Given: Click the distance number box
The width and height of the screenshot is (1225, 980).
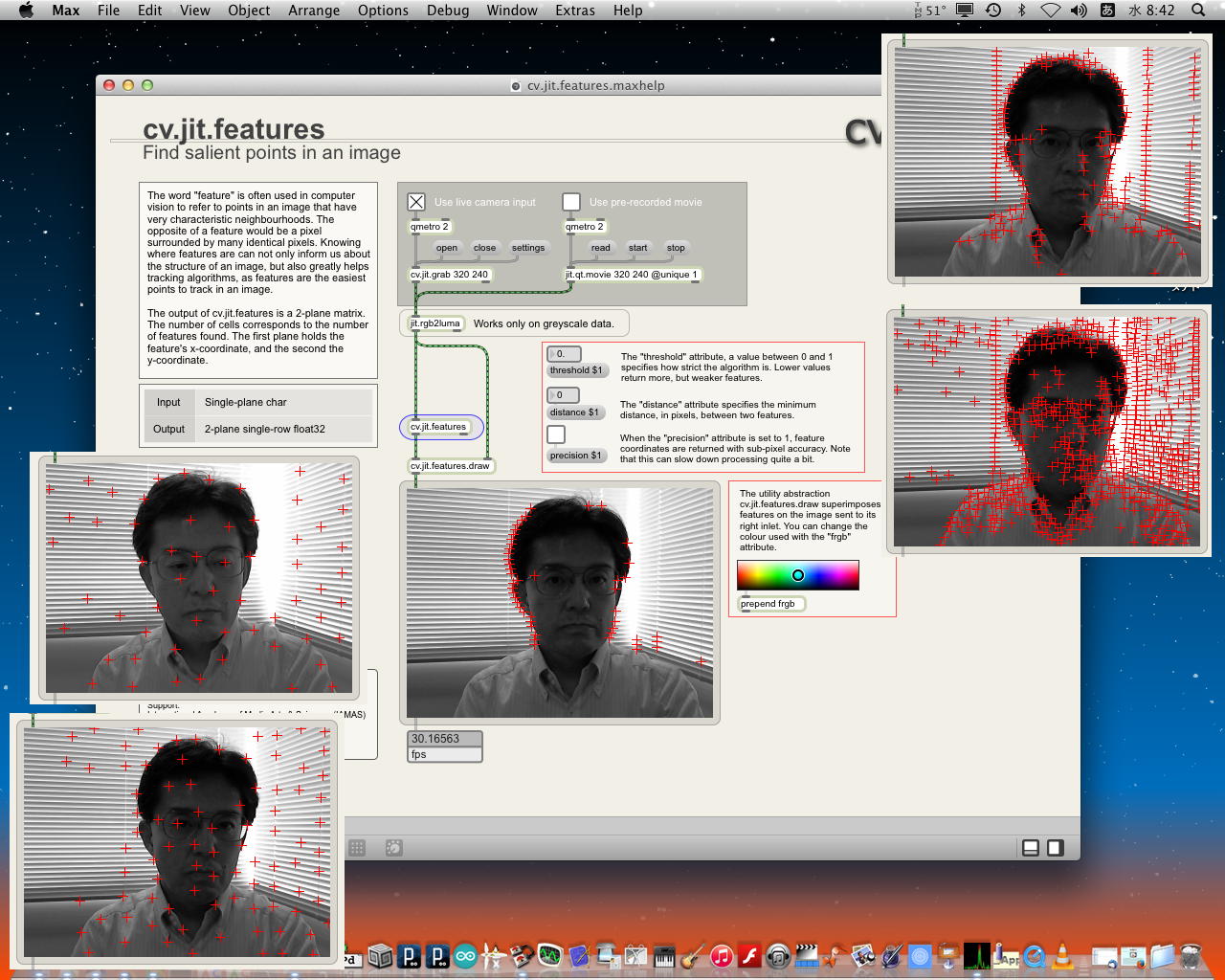Looking at the screenshot, I should 563,395.
